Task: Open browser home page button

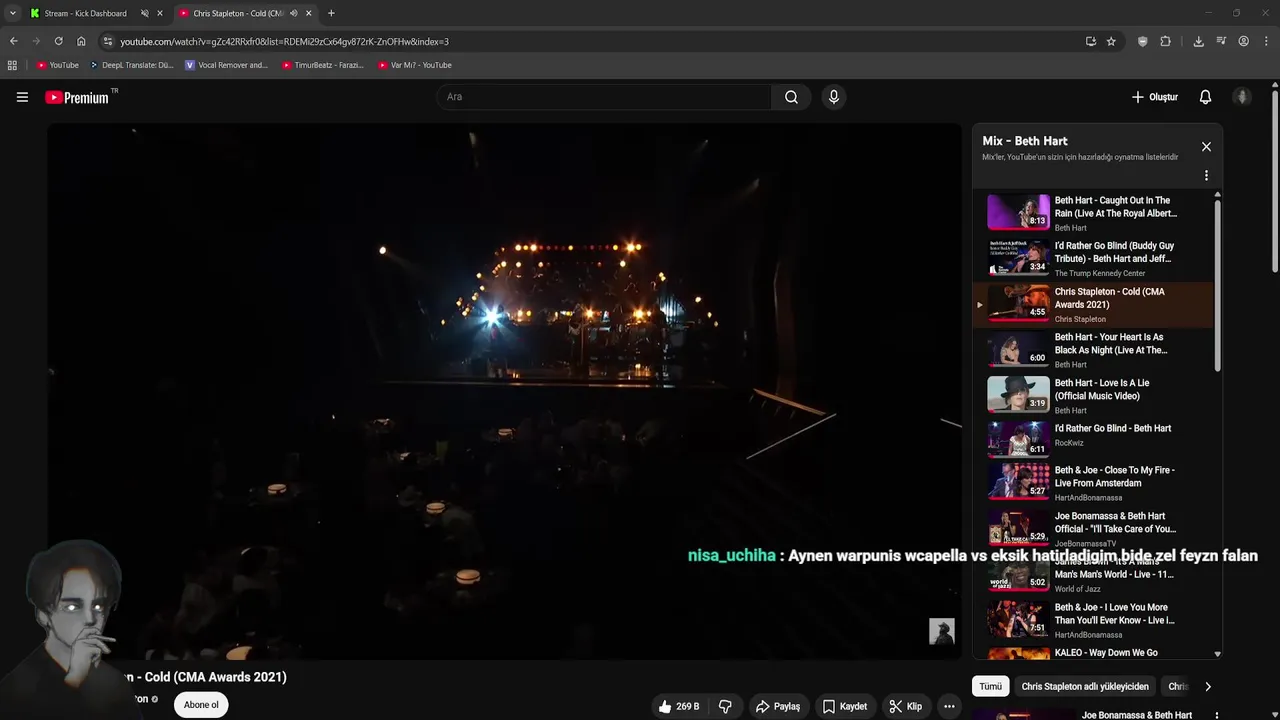Action: point(81,41)
